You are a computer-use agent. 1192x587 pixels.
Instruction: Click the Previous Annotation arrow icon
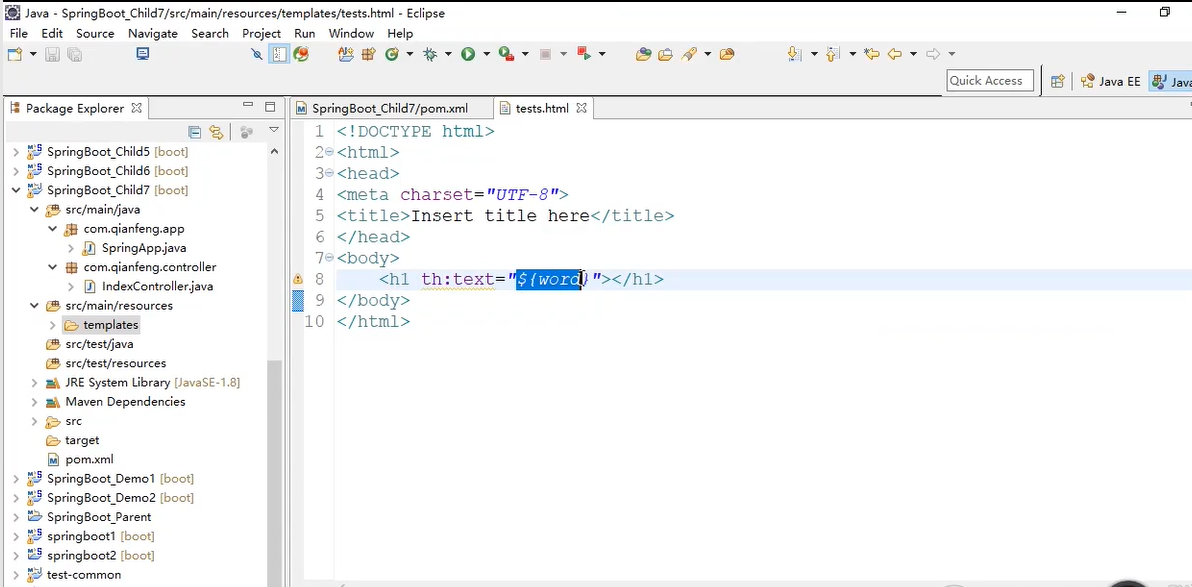point(833,54)
